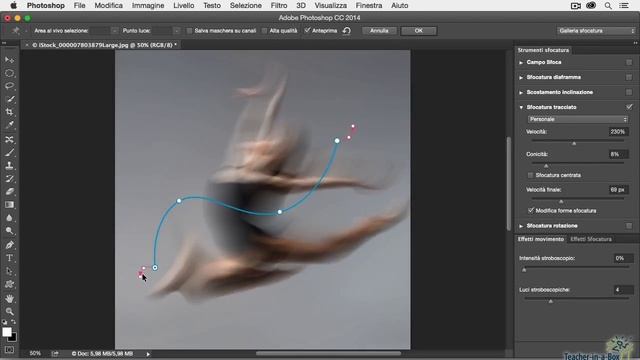Image resolution: width=640 pixels, height=360 pixels.
Task: Select the Move tool
Action: coord(9,60)
